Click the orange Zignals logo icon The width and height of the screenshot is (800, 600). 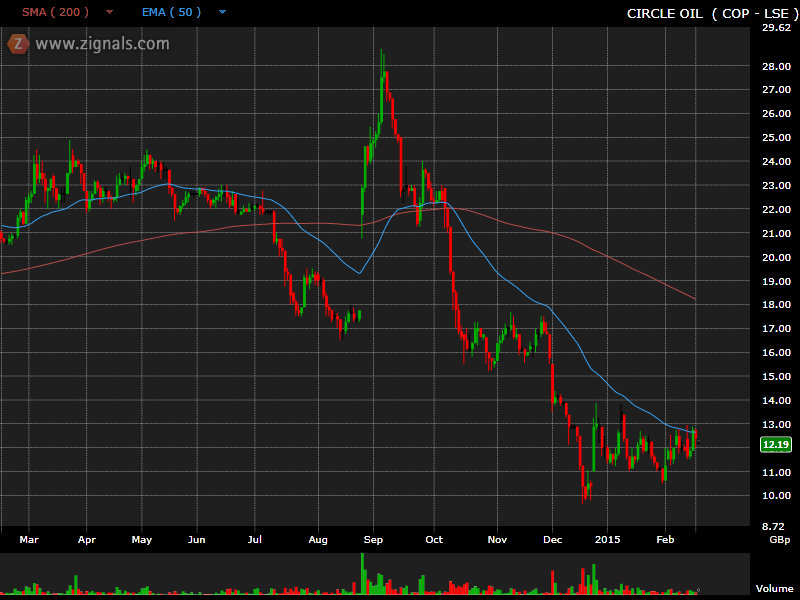(17, 43)
